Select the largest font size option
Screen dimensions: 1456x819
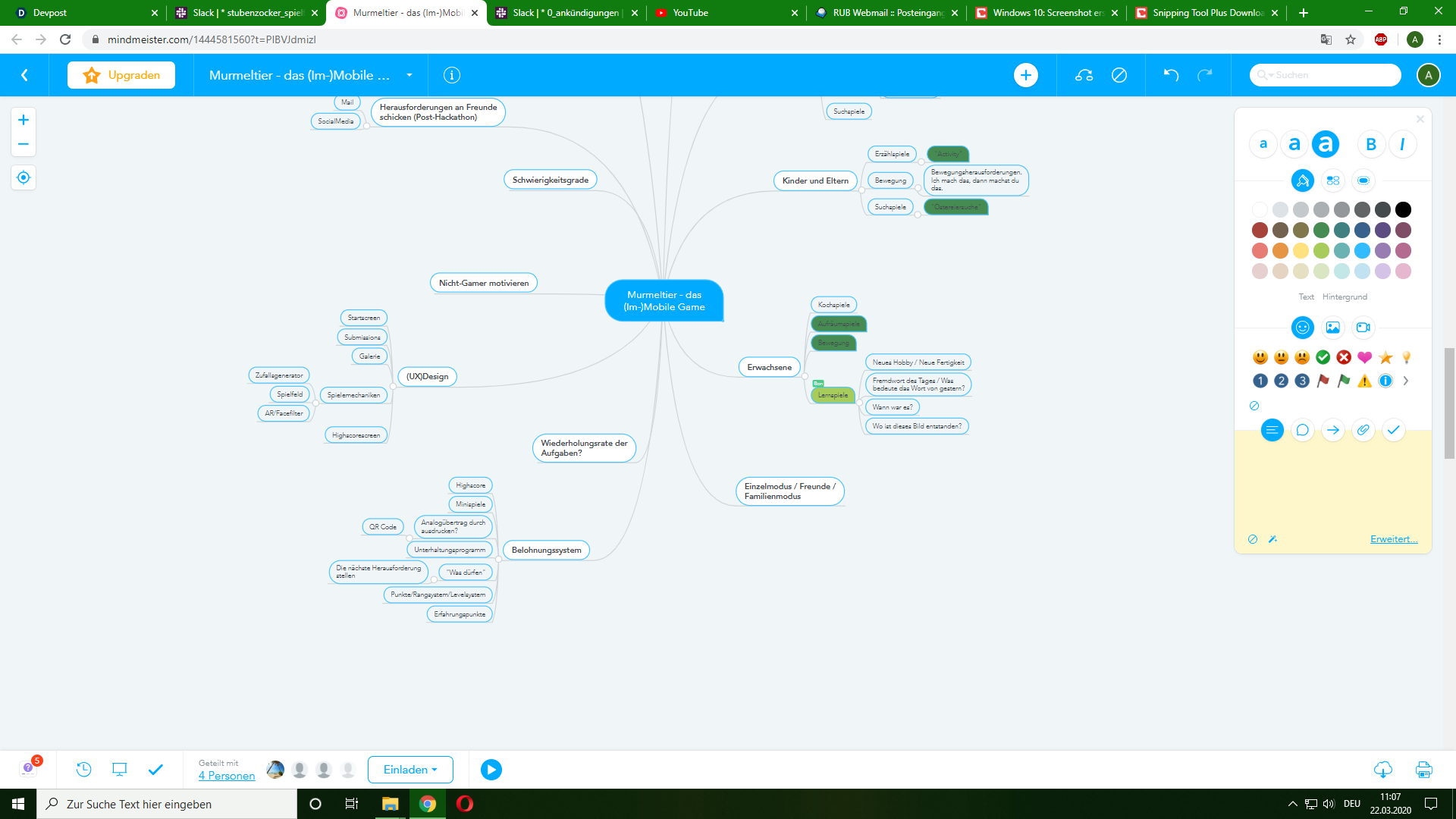click(x=1325, y=144)
